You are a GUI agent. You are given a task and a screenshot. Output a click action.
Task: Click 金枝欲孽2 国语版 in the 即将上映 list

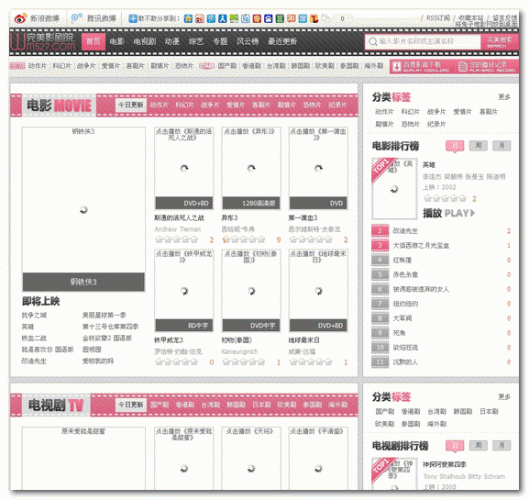[x=107, y=338]
